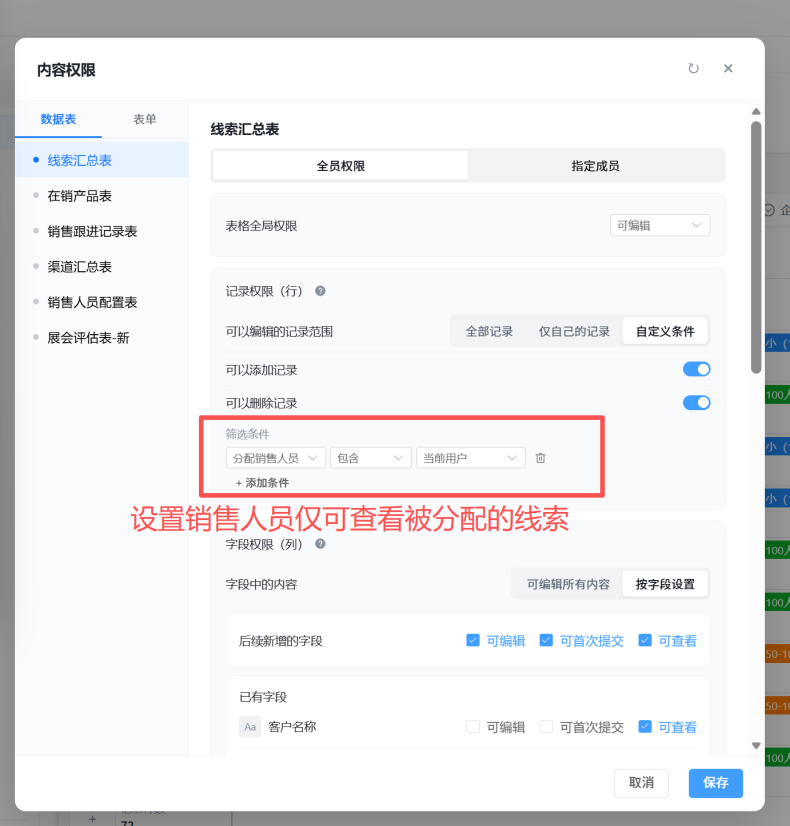Check 可编辑 for 客户名称 field
Screen dimensions: 790x826
tap(473, 726)
